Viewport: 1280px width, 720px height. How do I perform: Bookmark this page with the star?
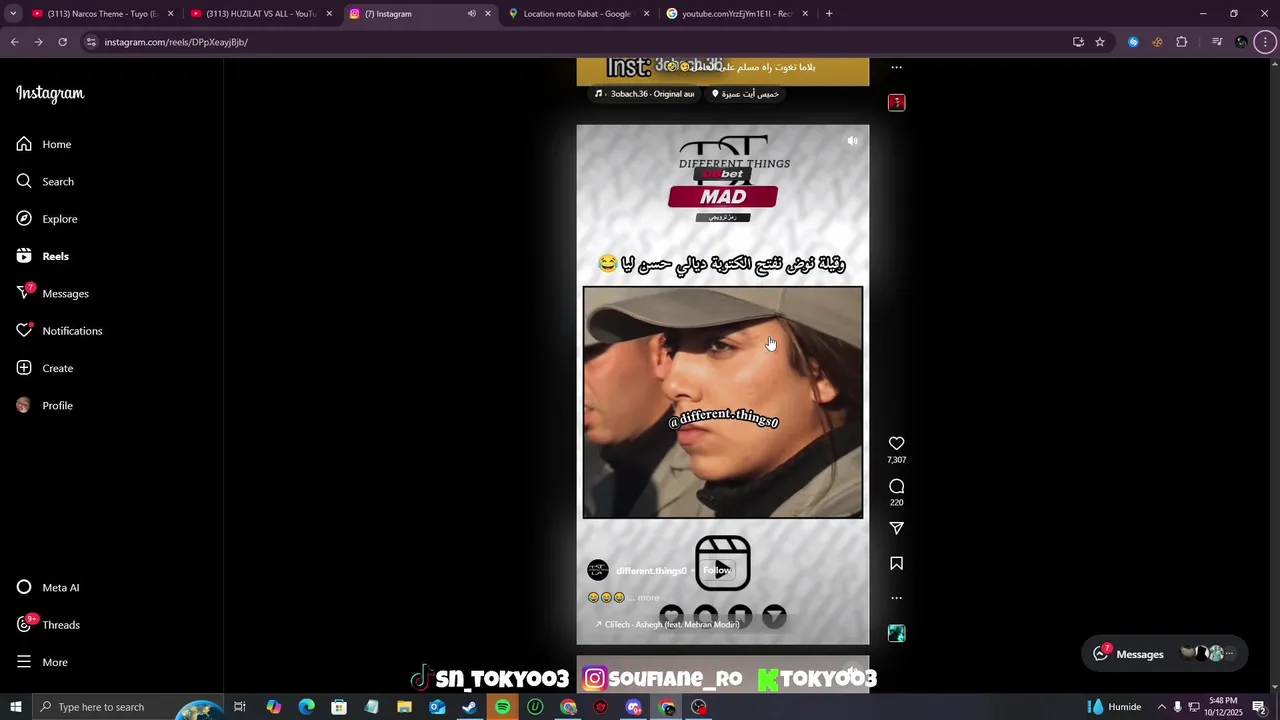[1100, 42]
